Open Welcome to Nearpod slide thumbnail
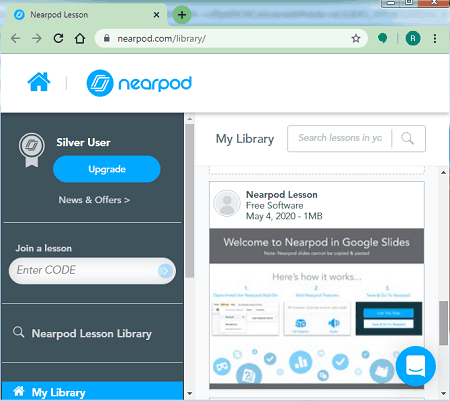 tap(317, 308)
